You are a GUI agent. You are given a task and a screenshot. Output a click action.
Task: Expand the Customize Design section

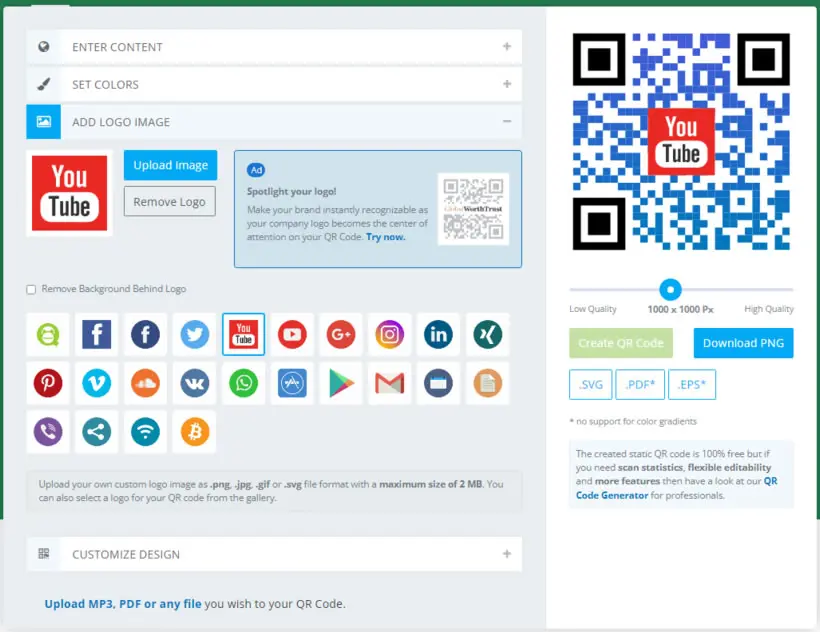pyautogui.click(x=274, y=554)
